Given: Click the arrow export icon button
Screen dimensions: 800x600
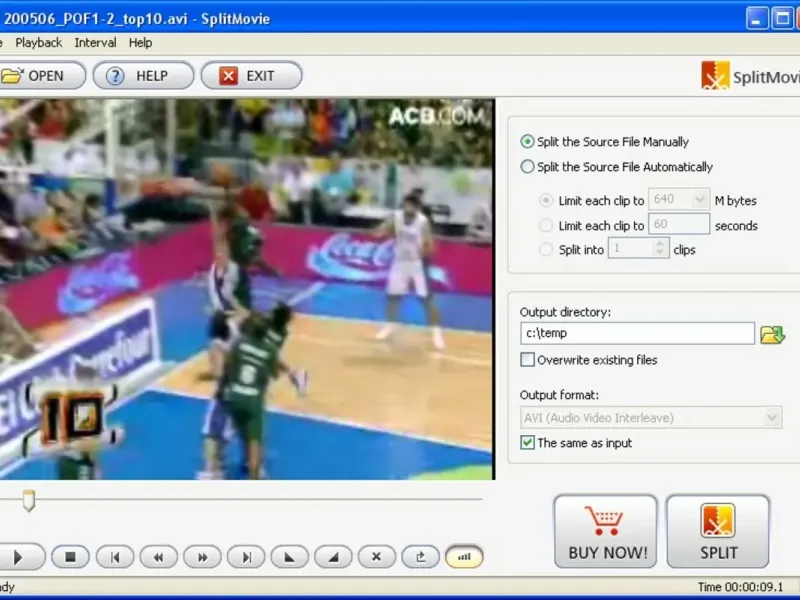Looking at the screenshot, I should (x=421, y=557).
